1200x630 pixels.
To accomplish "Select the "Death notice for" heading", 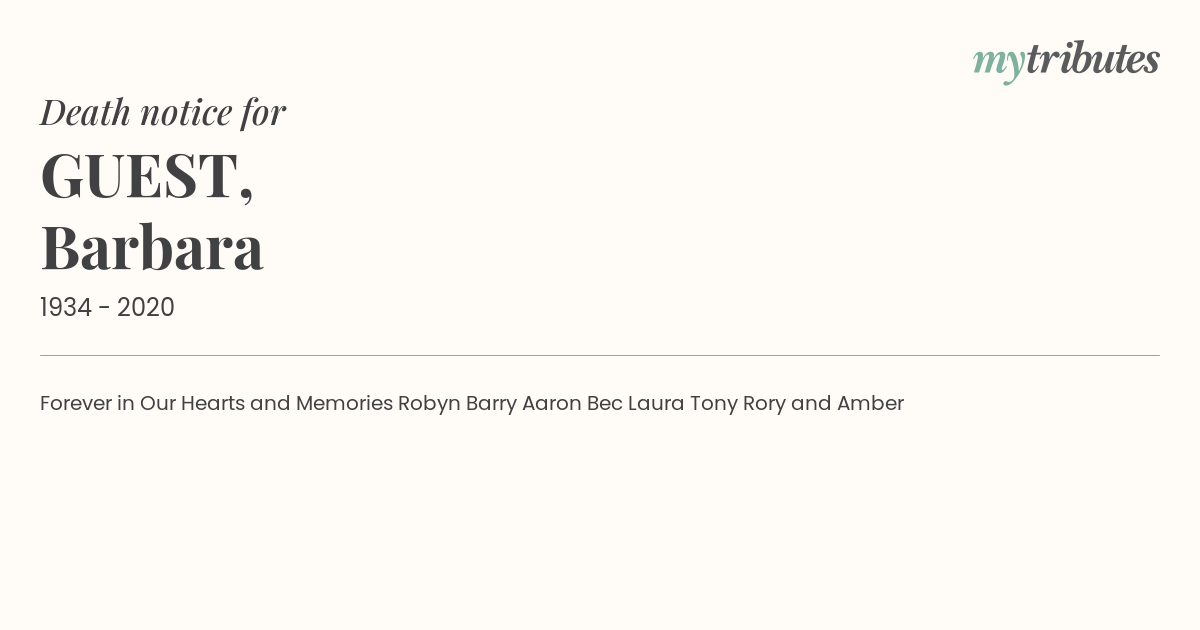I will pos(163,112).
